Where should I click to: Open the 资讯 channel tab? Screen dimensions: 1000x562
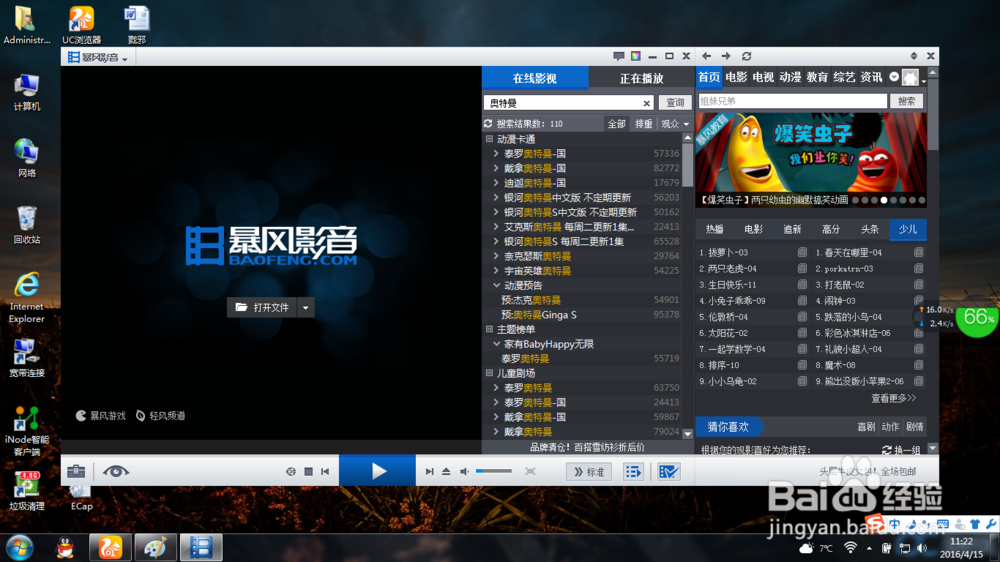pos(871,77)
